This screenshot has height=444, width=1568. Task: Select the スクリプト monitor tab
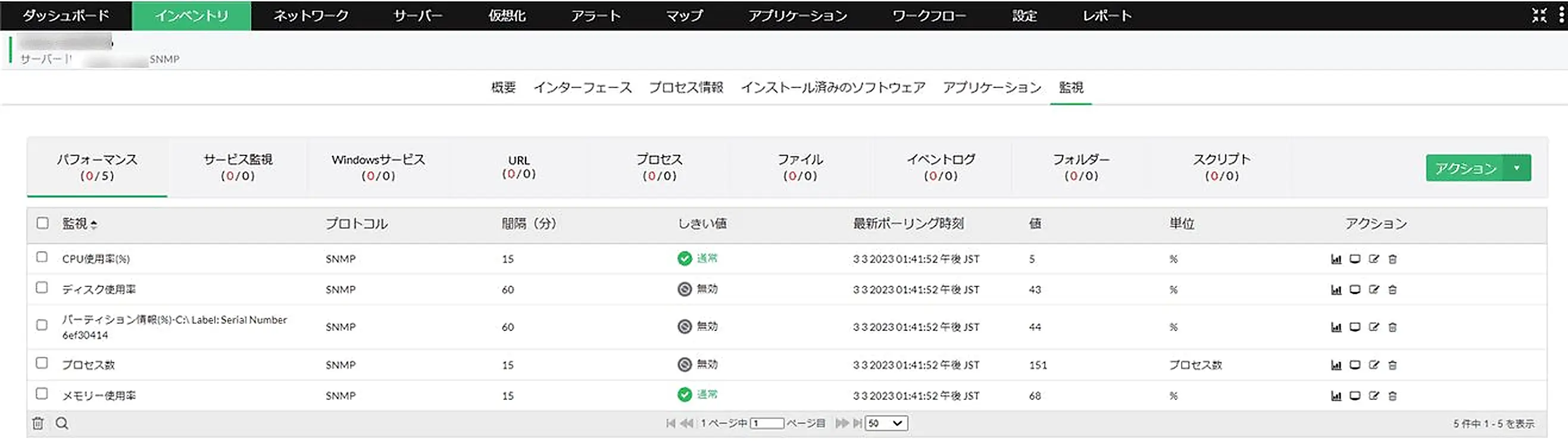point(1221,167)
